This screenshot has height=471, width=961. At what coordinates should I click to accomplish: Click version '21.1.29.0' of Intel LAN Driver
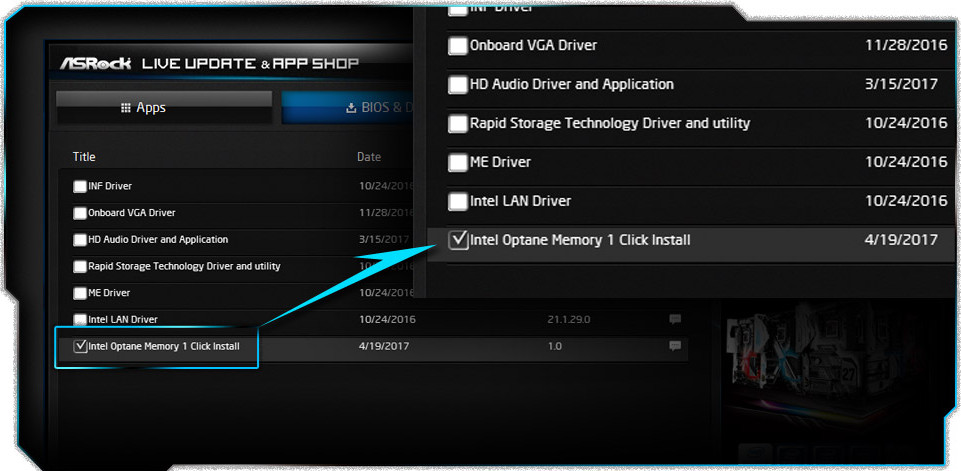click(x=569, y=320)
